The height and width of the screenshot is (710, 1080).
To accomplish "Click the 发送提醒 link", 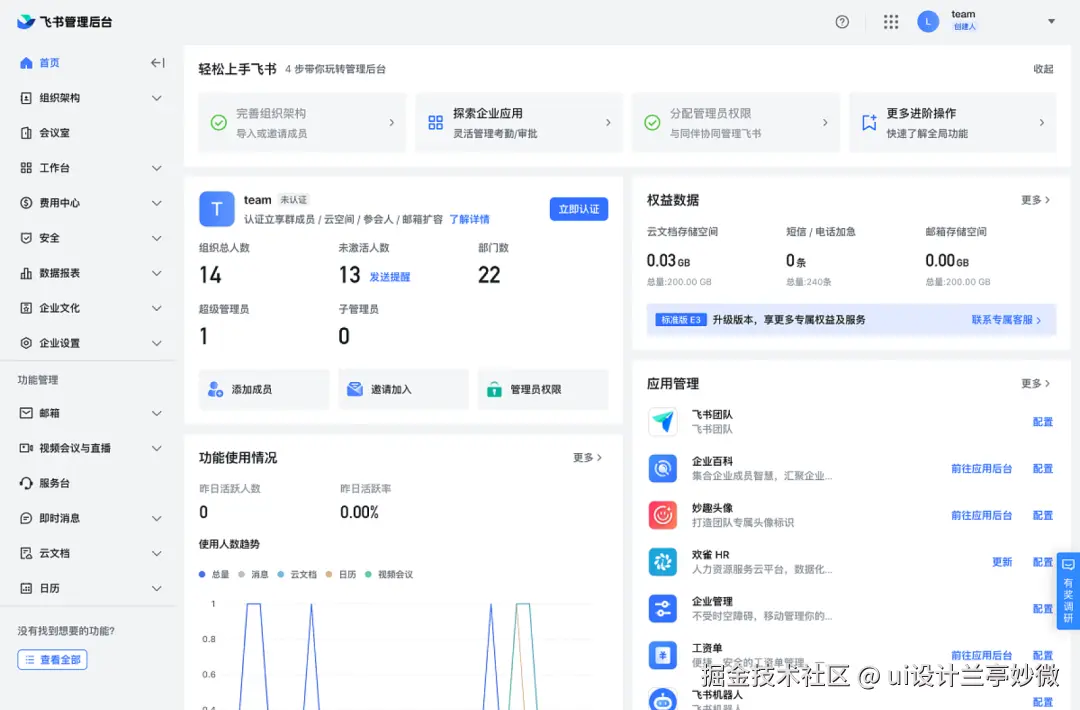I will [390, 277].
